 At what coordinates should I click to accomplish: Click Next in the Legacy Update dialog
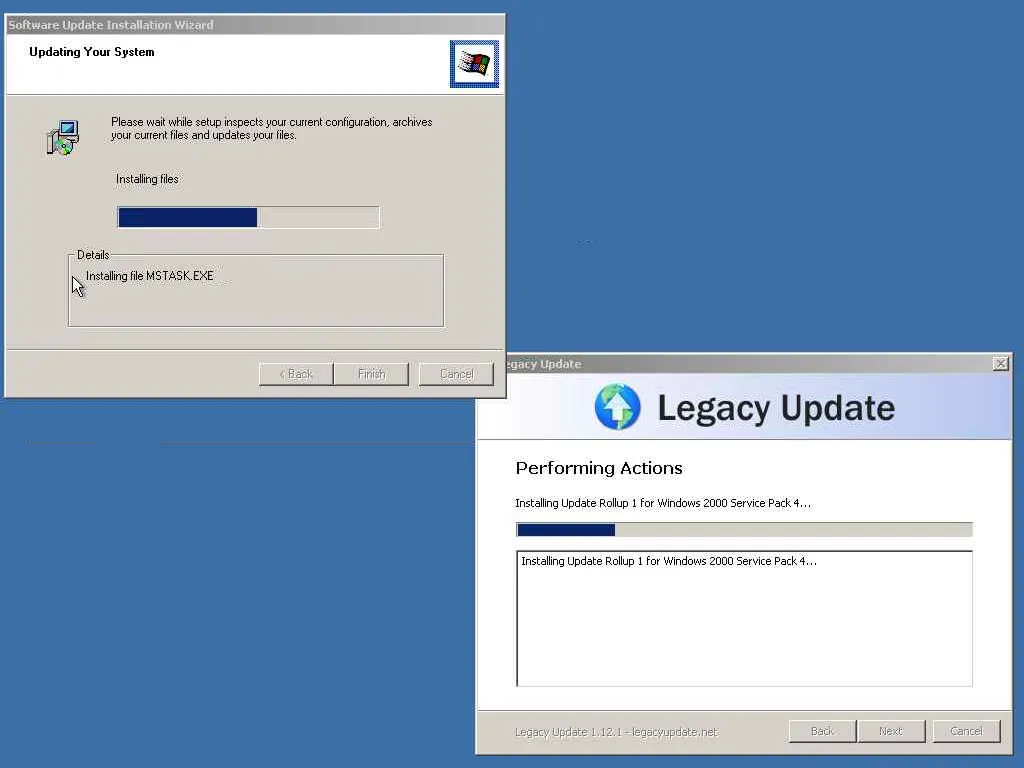tap(891, 731)
